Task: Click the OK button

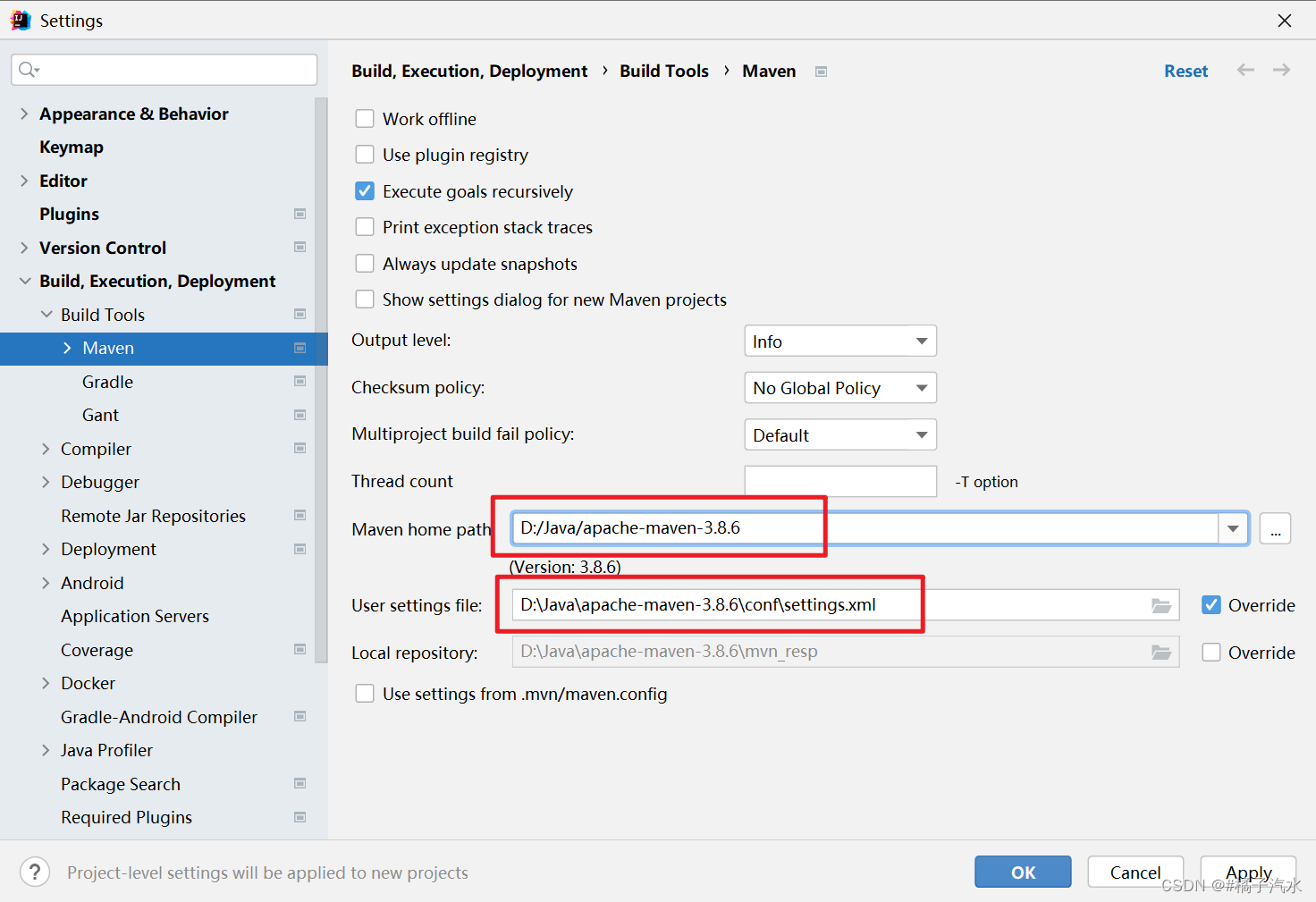Action: (x=1023, y=872)
